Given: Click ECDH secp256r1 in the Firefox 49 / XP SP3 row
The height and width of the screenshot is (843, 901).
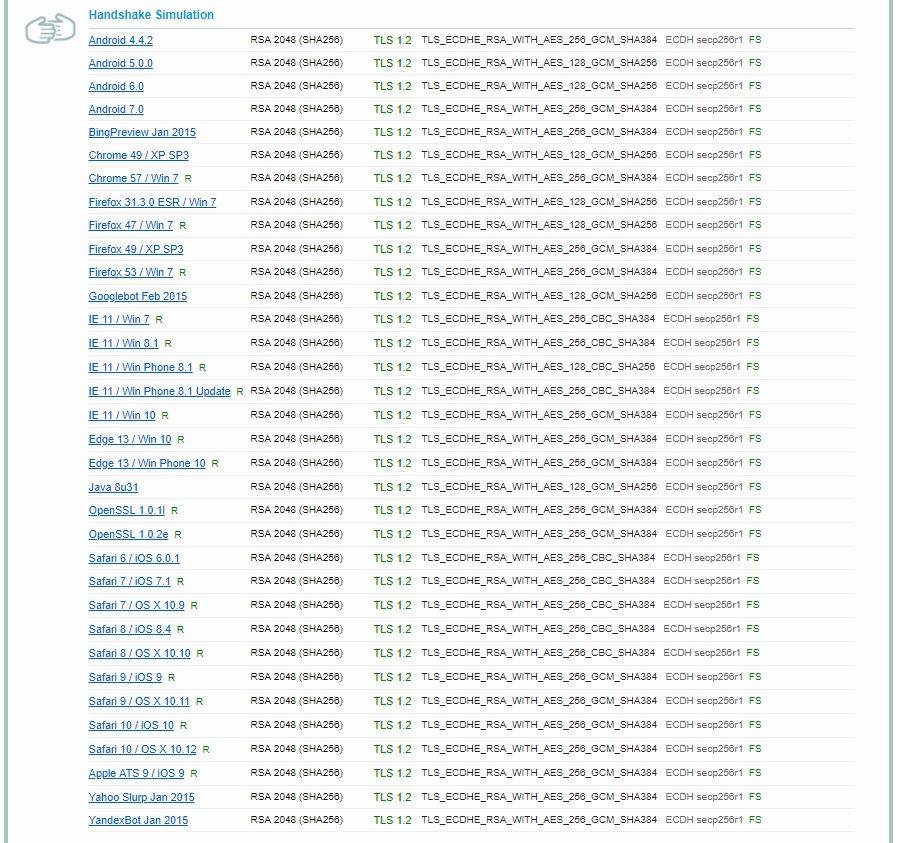Looking at the screenshot, I should (704, 249).
